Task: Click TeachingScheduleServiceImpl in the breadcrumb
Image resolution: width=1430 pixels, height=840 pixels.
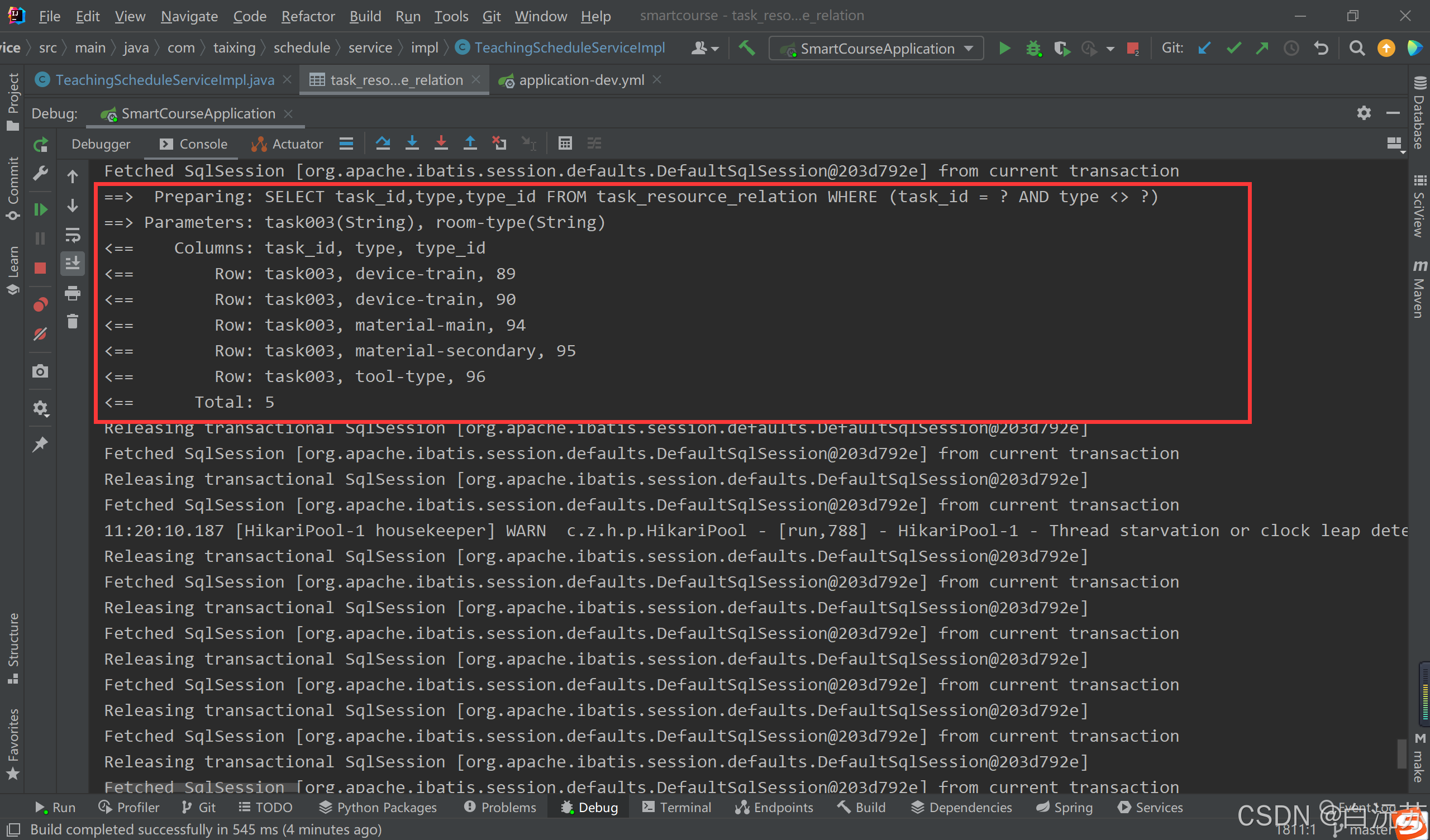Action: click(x=569, y=48)
